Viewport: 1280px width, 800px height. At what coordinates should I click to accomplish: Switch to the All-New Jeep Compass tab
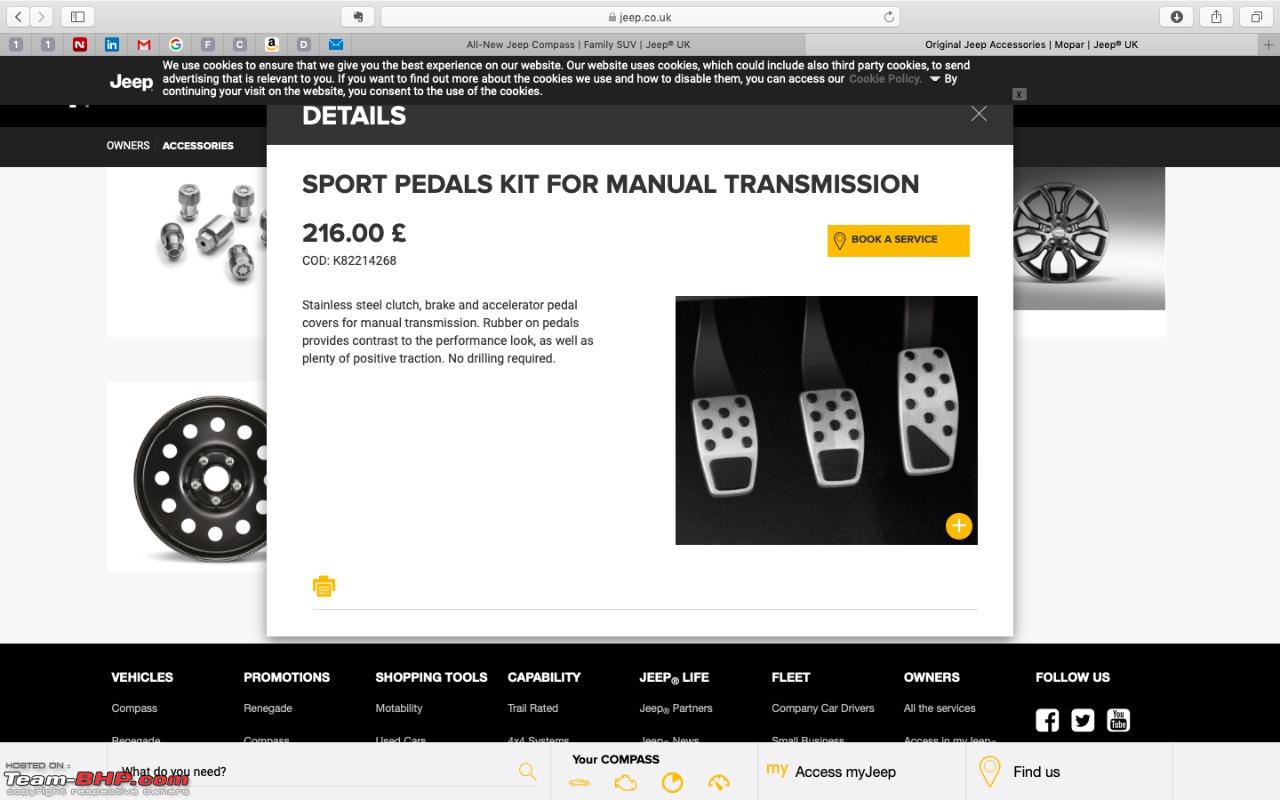pos(578,44)
